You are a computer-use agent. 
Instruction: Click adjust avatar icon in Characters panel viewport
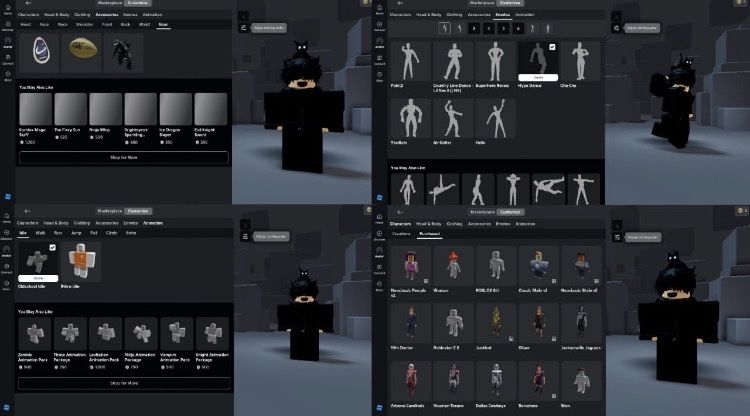[x=617, y=237]
